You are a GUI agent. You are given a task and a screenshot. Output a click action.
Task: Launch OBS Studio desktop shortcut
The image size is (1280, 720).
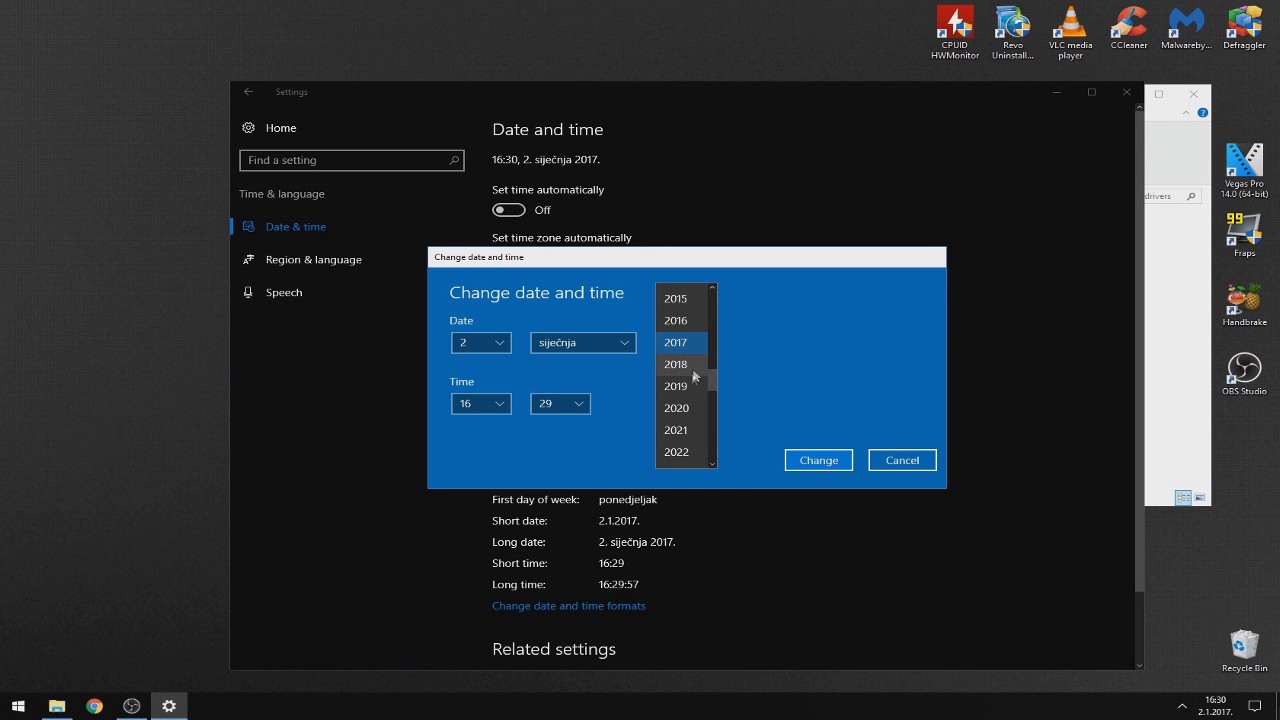click(1244, 374)
